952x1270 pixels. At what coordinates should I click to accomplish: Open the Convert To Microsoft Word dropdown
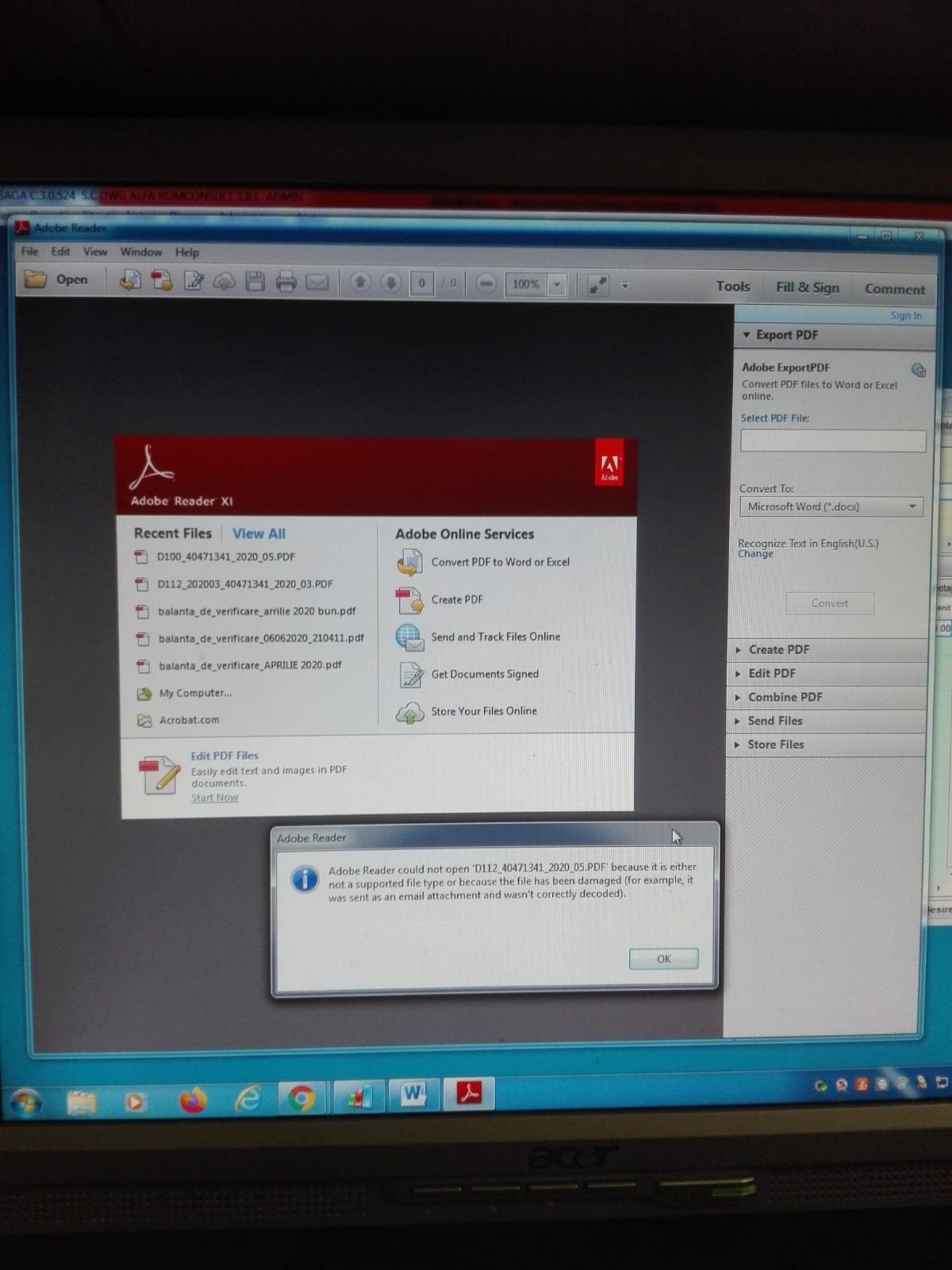831,506
